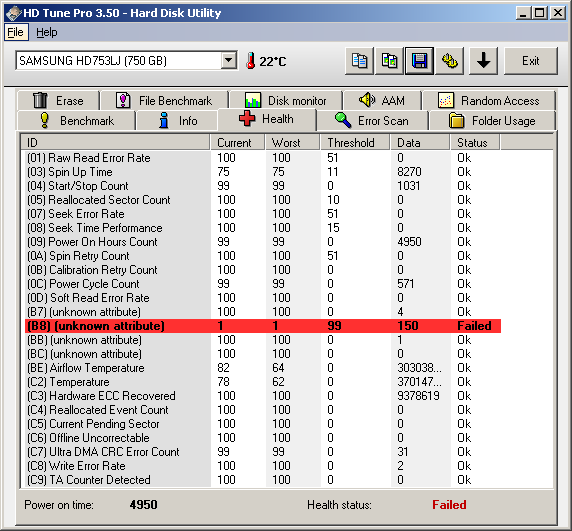
Task: Click the Threshold column header
Action: 355,142
